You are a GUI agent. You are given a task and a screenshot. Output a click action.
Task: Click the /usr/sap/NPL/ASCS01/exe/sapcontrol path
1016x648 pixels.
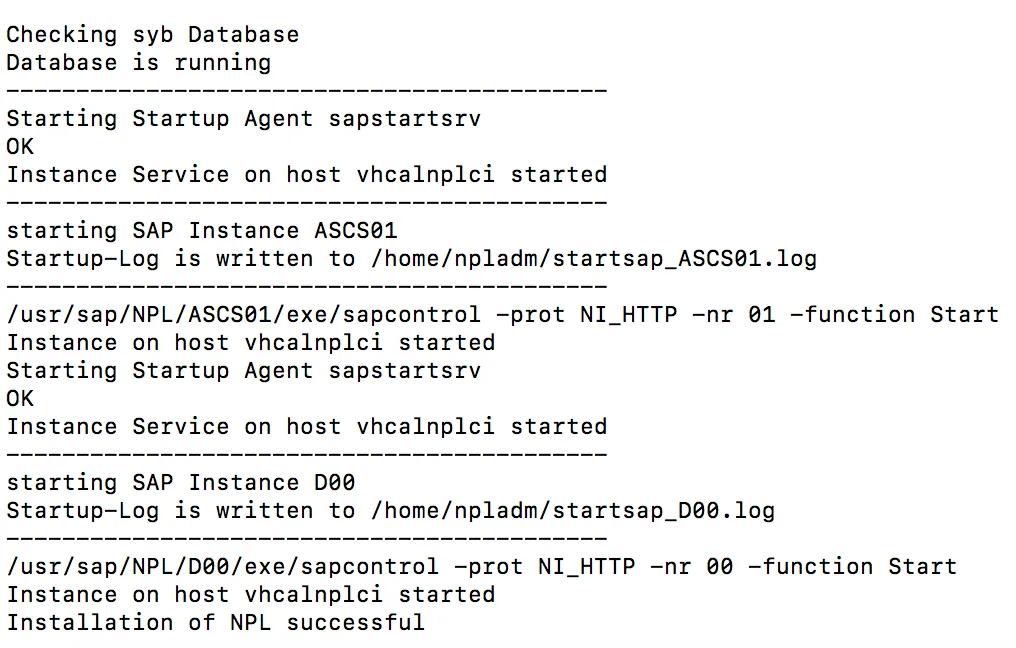tap(243, 315)
